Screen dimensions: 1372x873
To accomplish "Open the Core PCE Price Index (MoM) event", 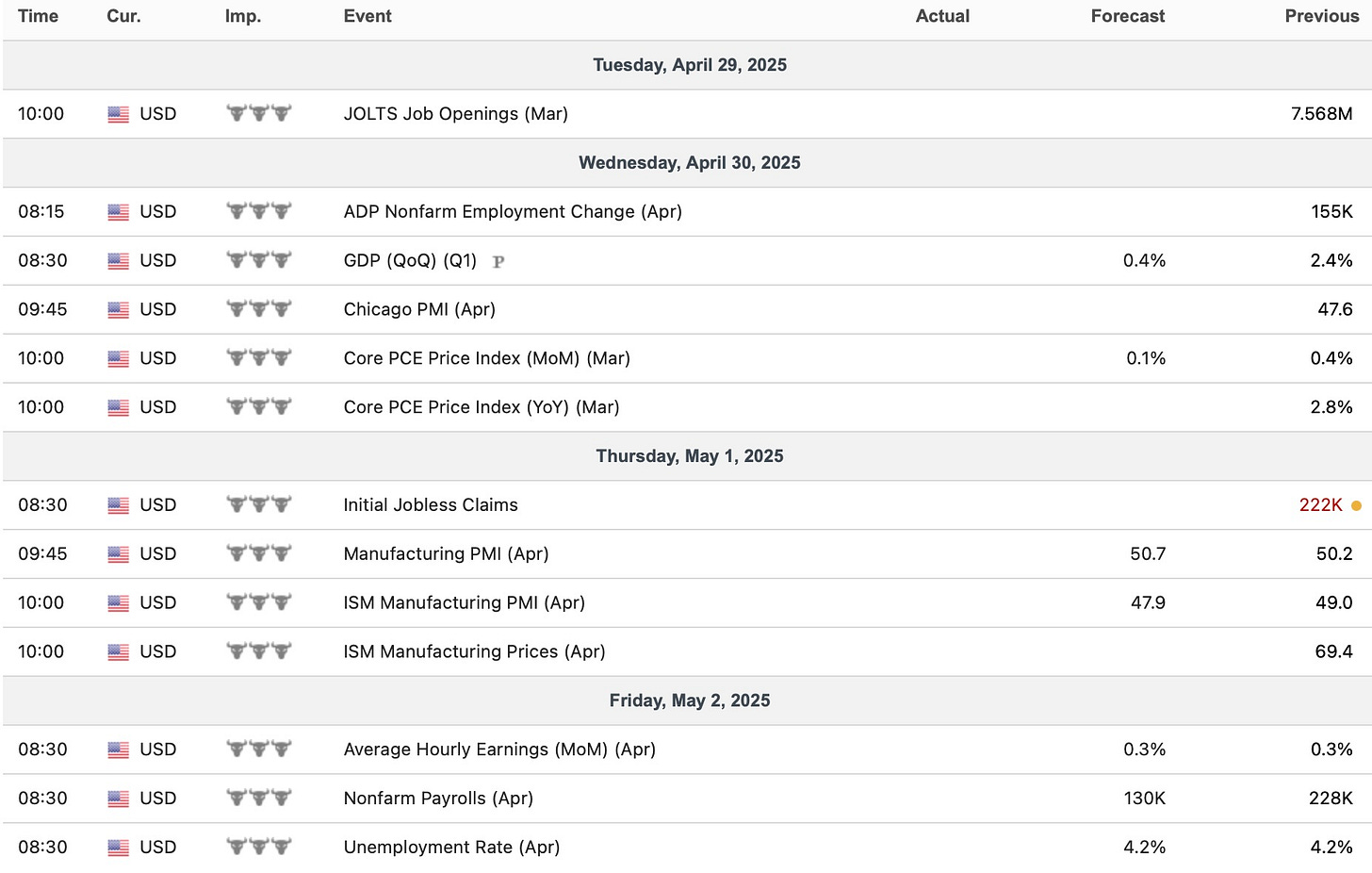I will (487, 358).
